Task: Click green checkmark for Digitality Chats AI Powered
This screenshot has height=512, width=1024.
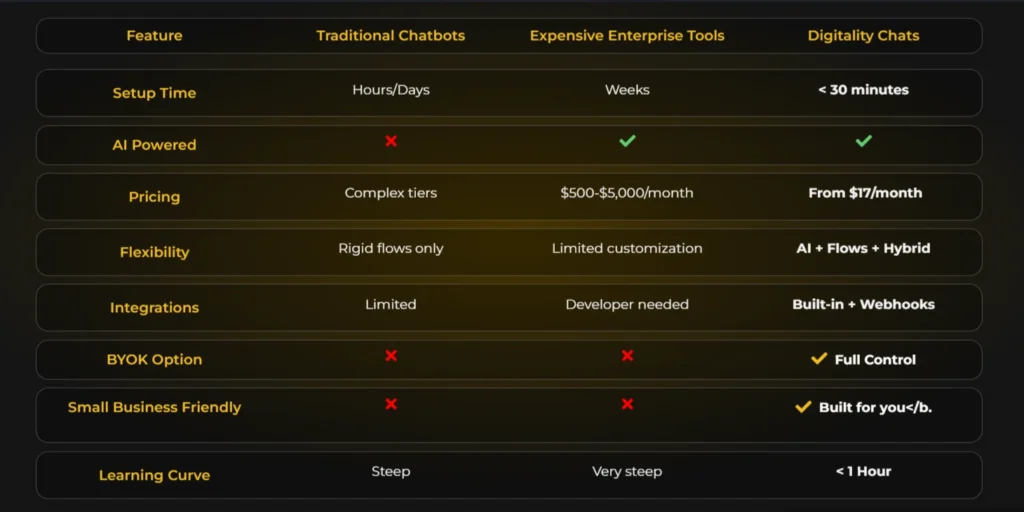Action: pyautogui.click(x=864, y=141)
